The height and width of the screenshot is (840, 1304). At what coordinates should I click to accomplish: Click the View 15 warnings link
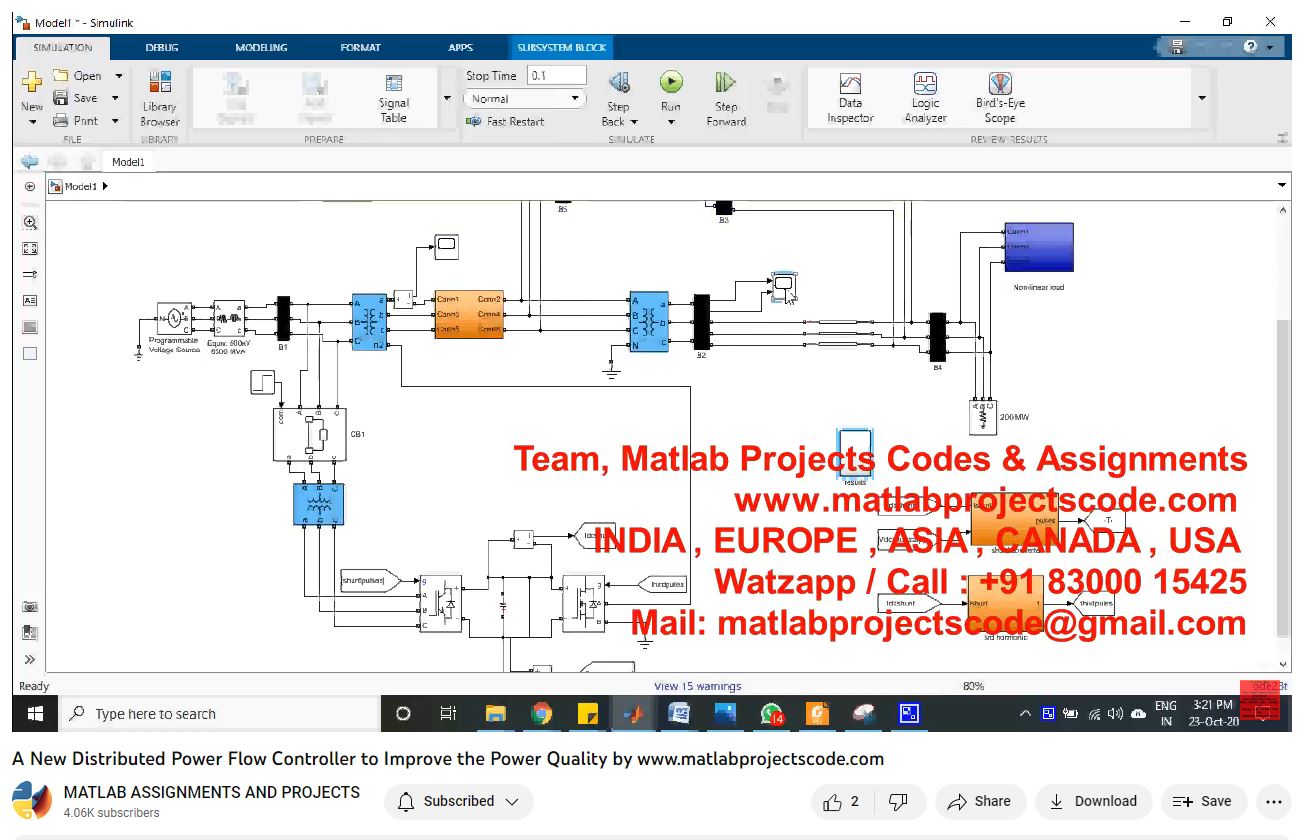pyautogui.click(x=697, y=686)
